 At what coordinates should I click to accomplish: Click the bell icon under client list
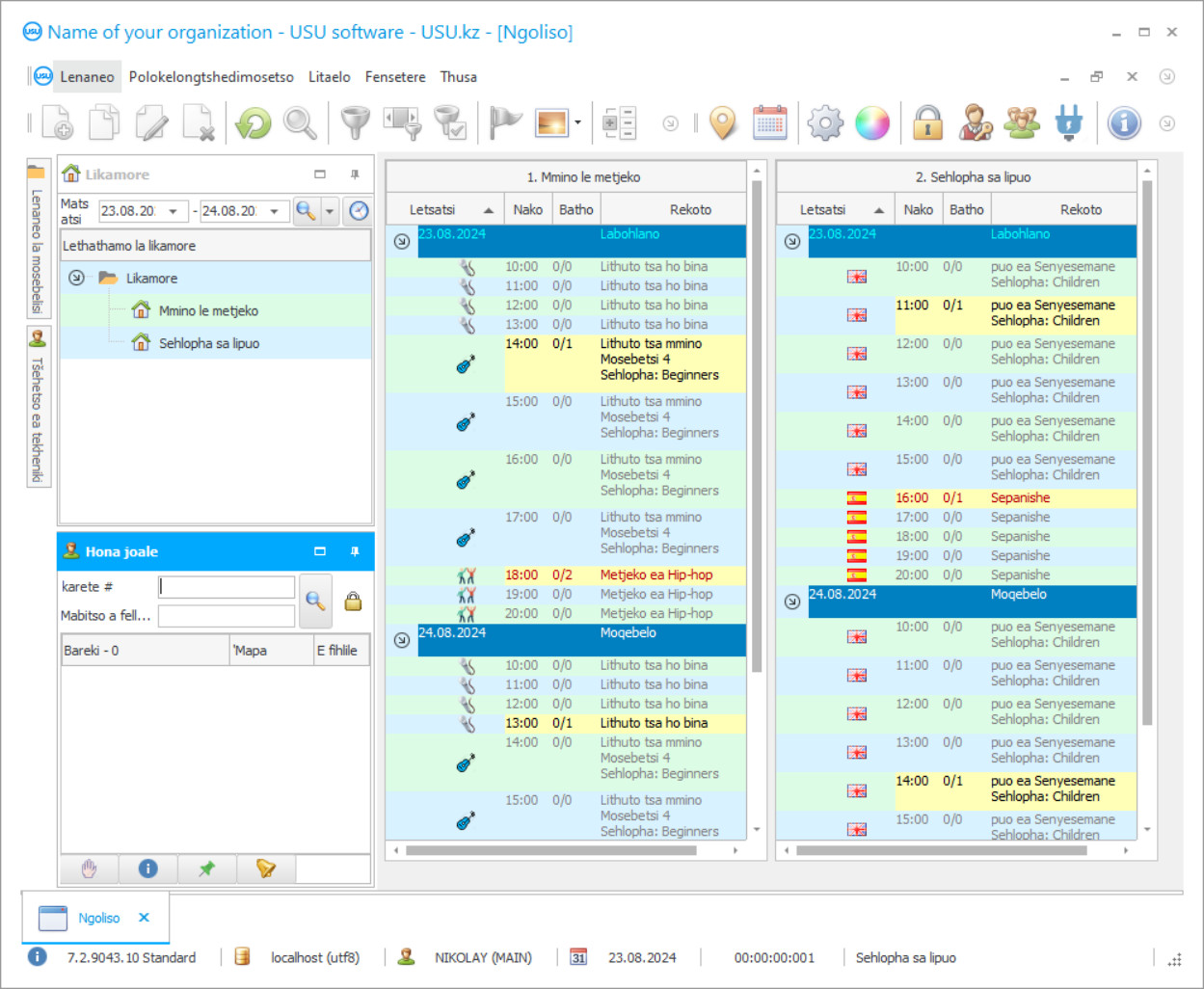coord(266,869)
